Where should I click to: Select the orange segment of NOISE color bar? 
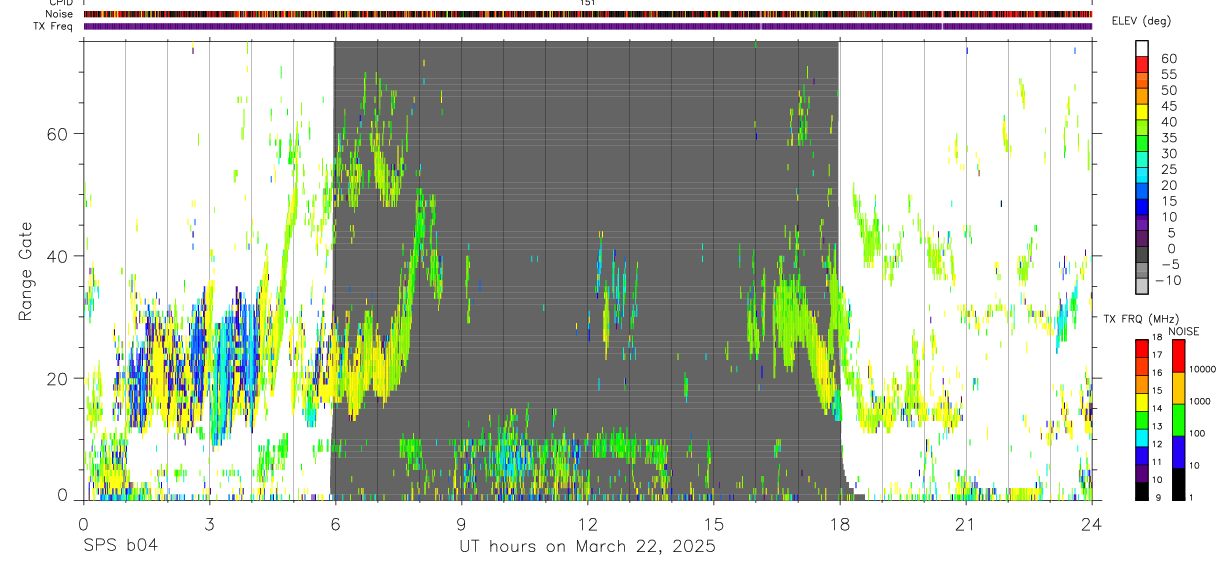point(1177,388)
